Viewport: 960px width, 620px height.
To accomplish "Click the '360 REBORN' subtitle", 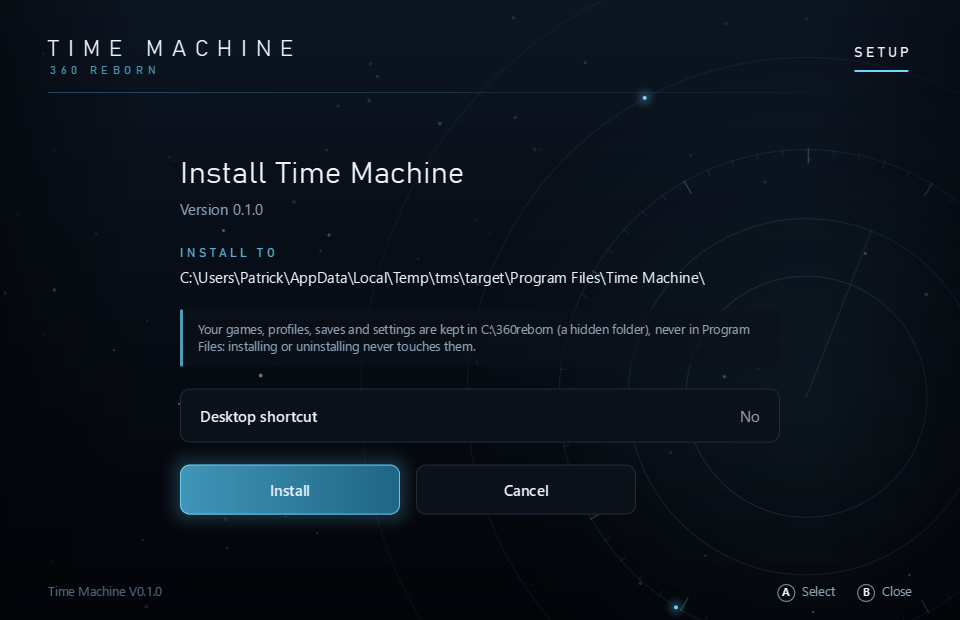I will pos(103,70).
